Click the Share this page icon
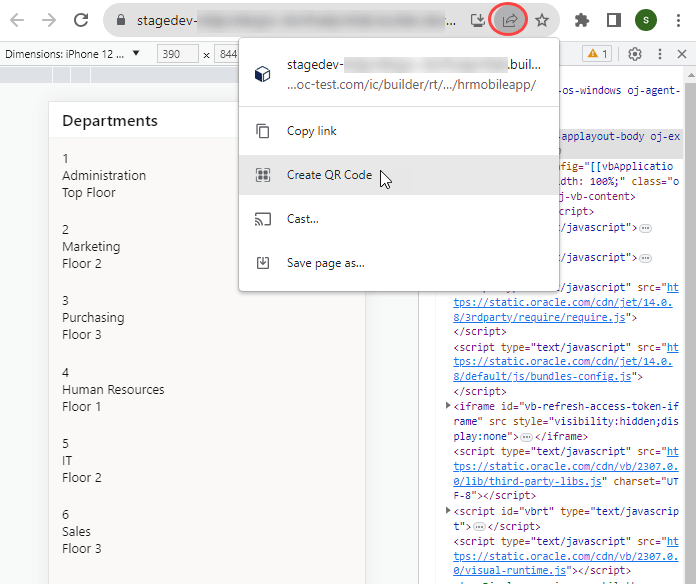Image resolution: width=696 pixels, height=584 pixels. [x=509, y=20]
